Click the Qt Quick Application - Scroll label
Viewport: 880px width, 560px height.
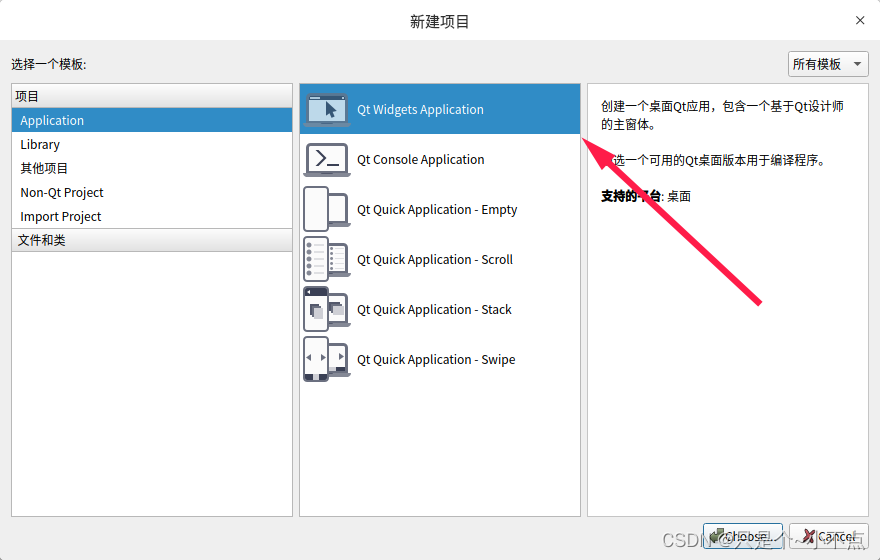435,259
